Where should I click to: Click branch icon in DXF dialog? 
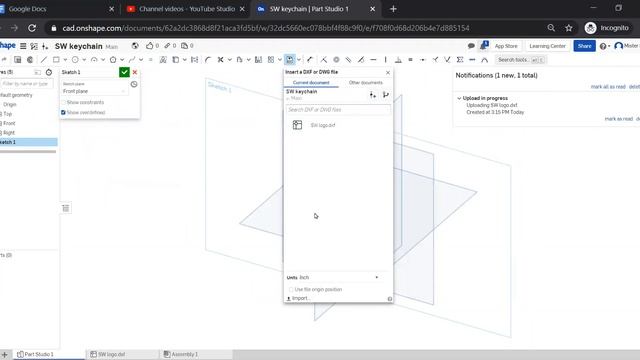click(386, 95)
